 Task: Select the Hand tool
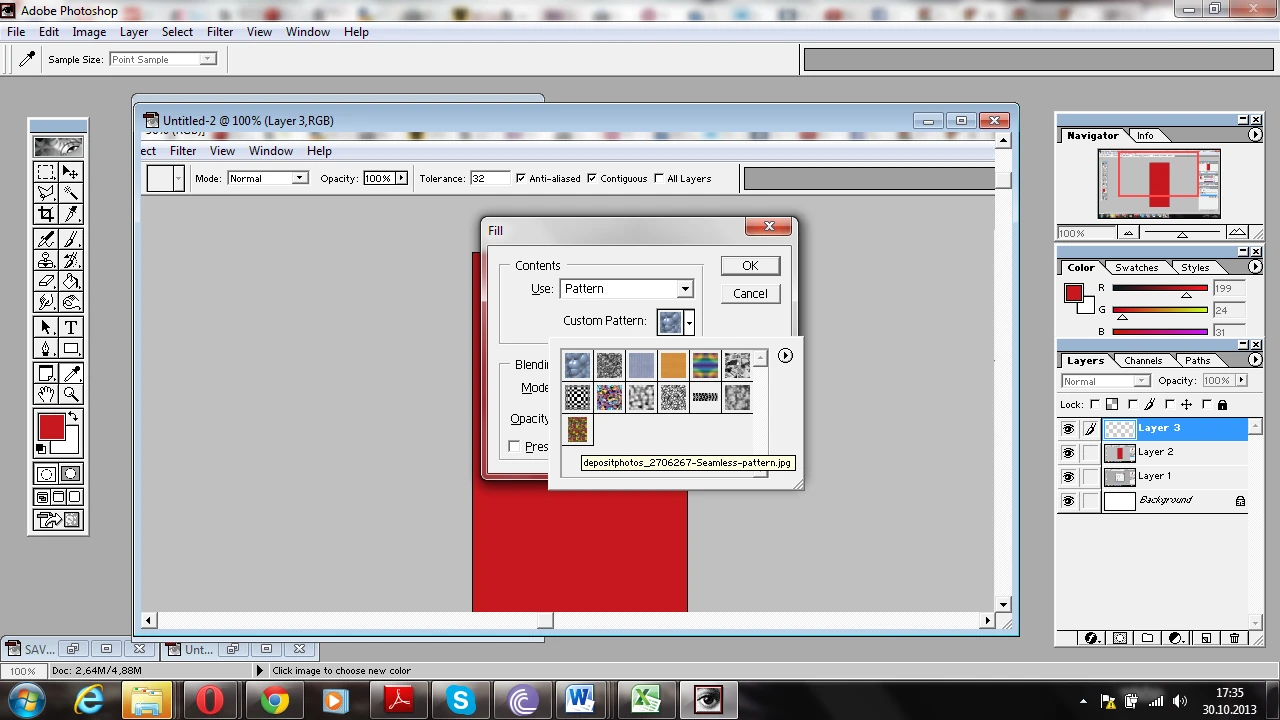(46, 395)
